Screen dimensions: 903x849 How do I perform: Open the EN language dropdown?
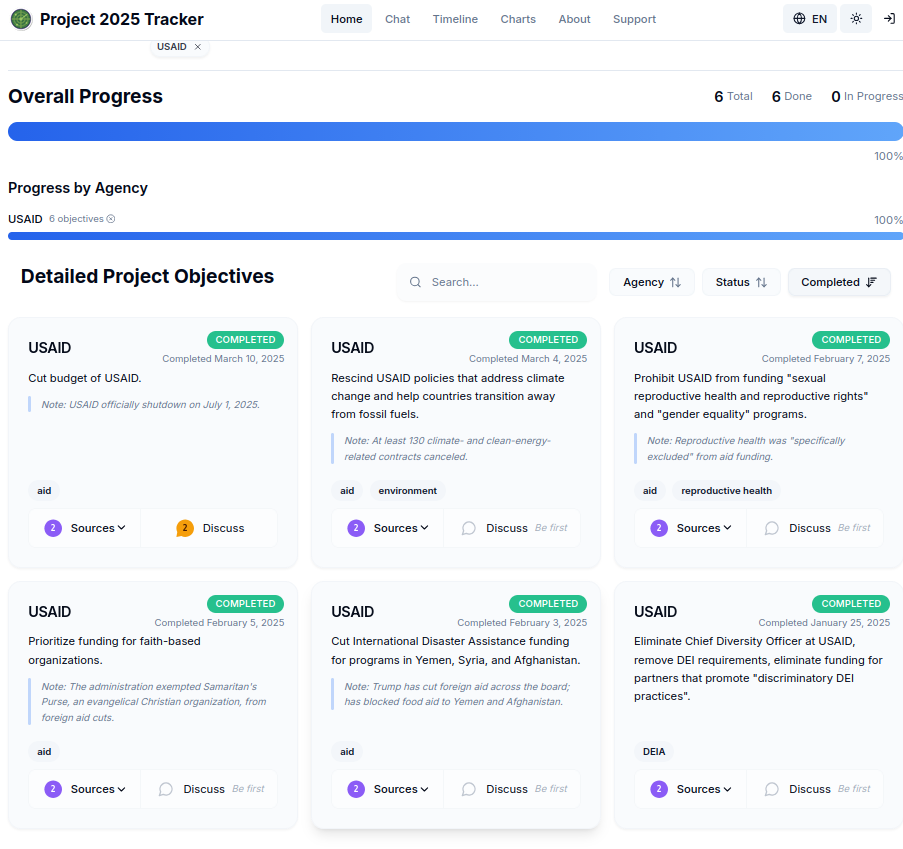coord(810,18)
